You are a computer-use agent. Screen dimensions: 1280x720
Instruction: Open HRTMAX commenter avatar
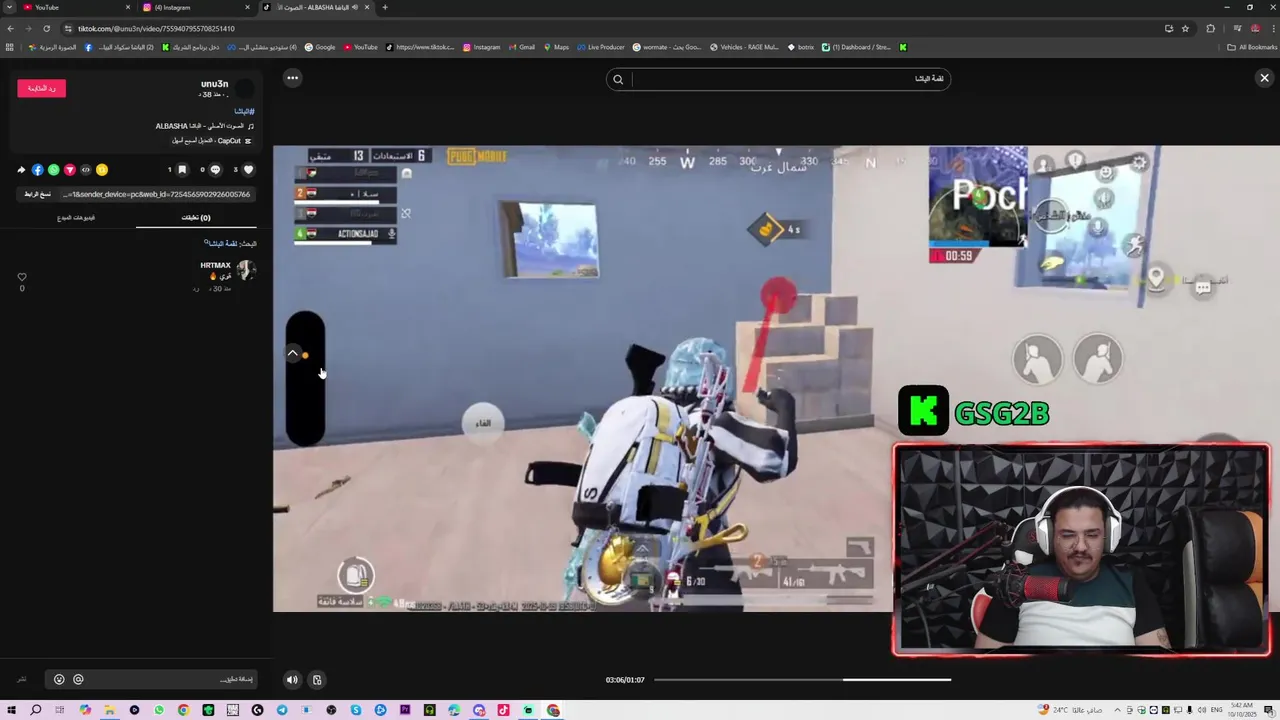point(245,270)
